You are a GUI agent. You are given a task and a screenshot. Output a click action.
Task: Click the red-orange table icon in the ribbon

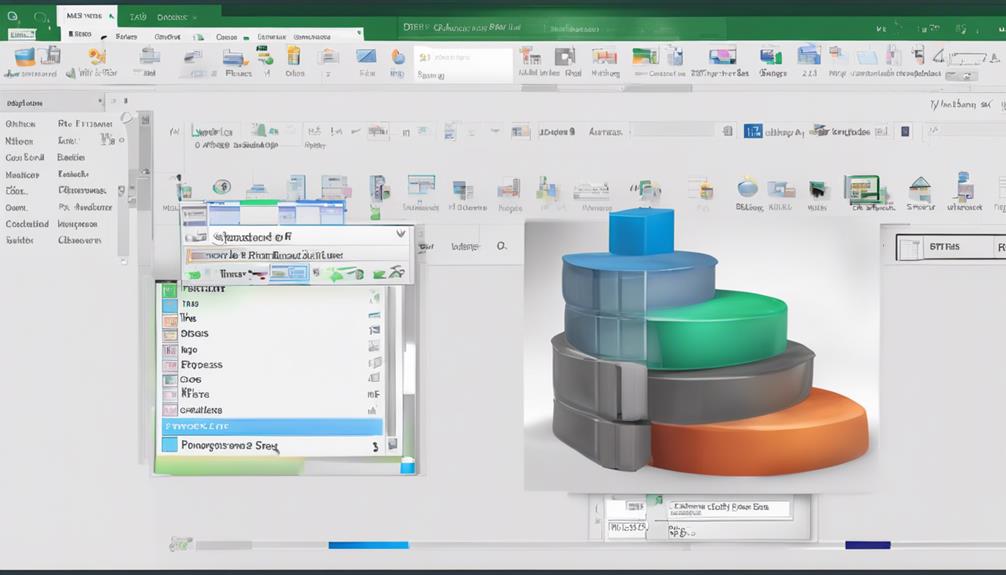pos(604,56)
